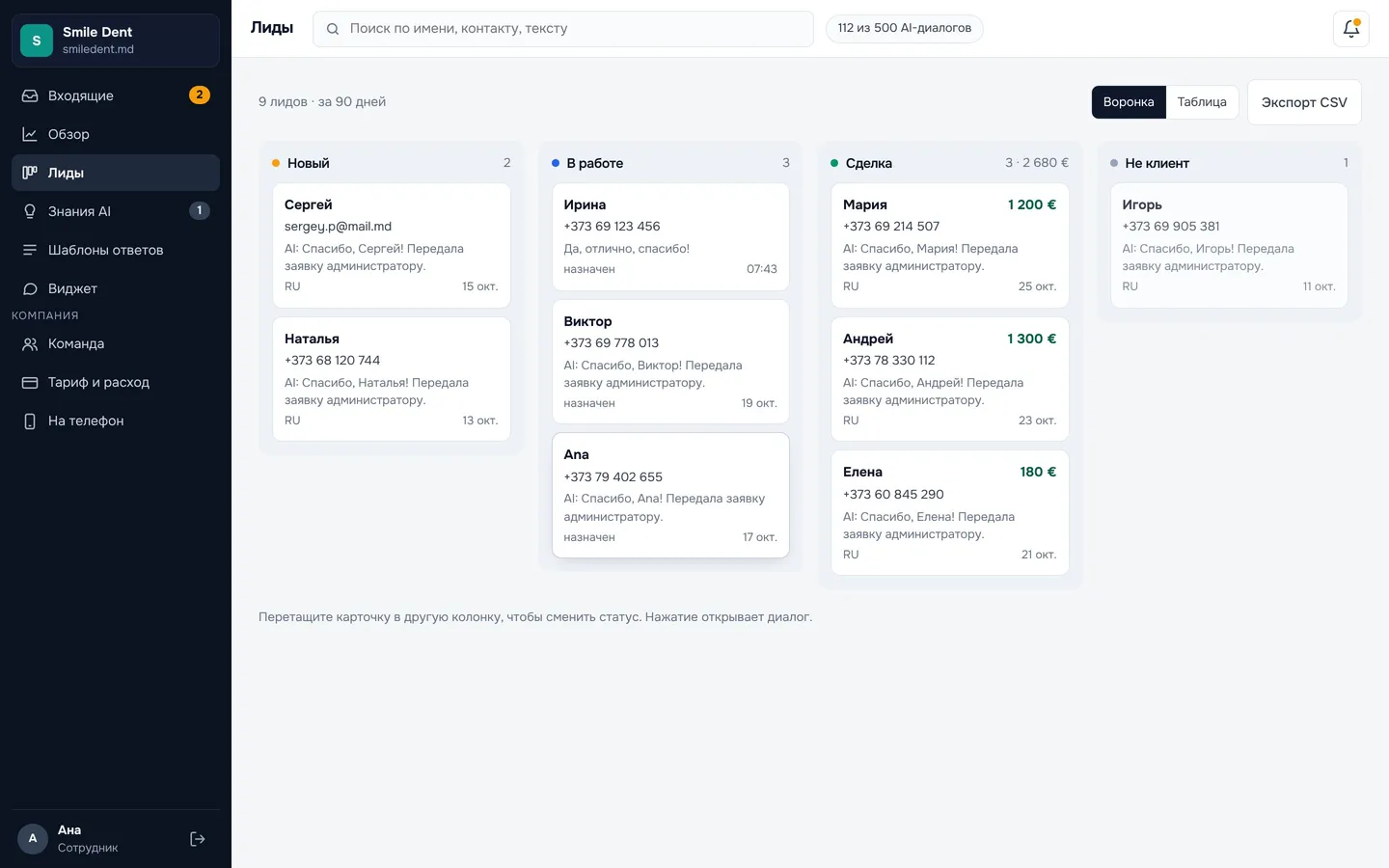Click the Обзор chart icon

click(x=30, y=134)
